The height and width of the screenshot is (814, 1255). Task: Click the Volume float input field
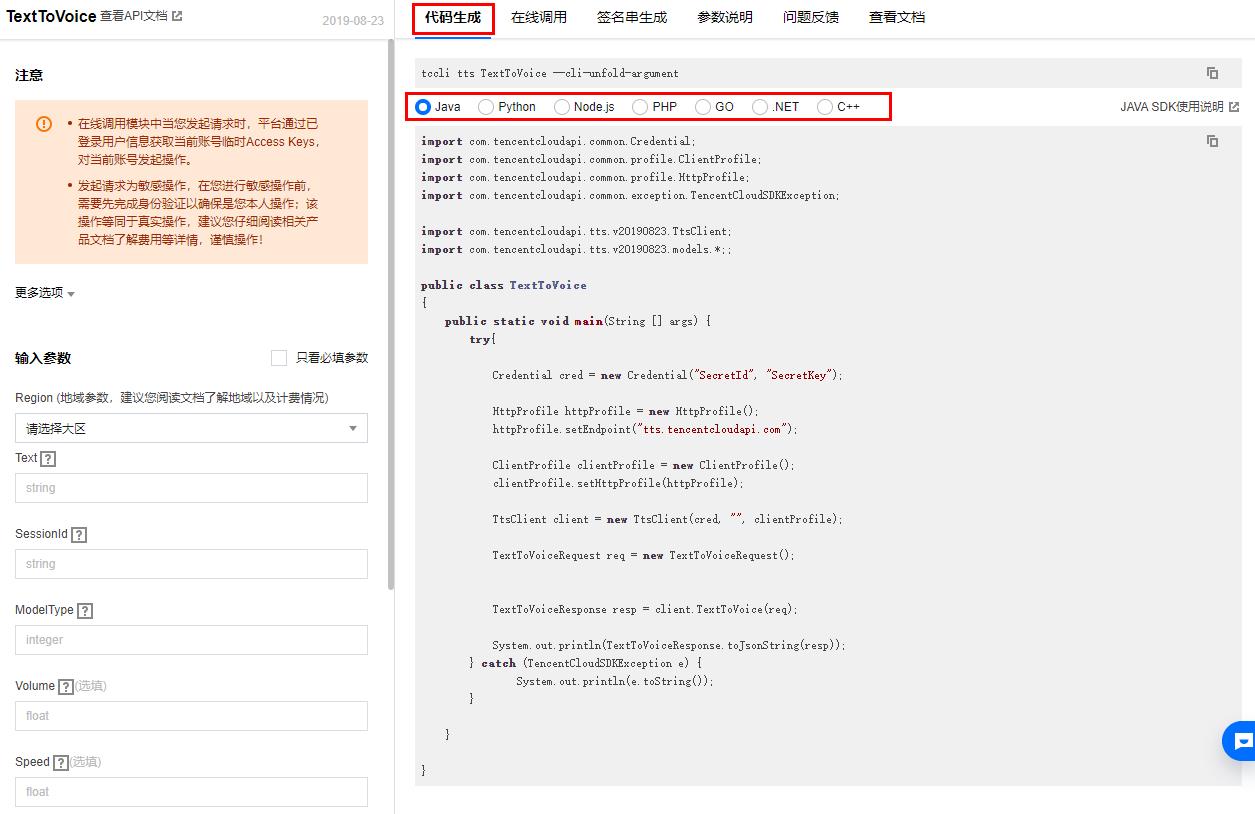point(191,716)
